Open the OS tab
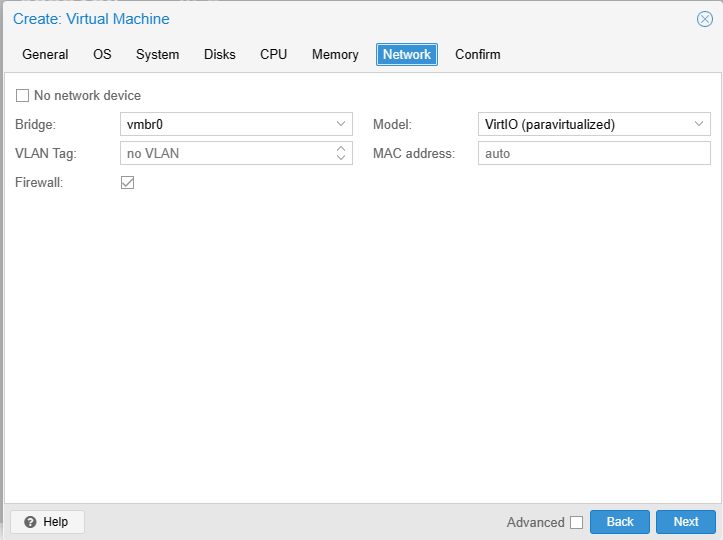Image resolution: width=723 pixels, height=540 pixels. [102, 54]
